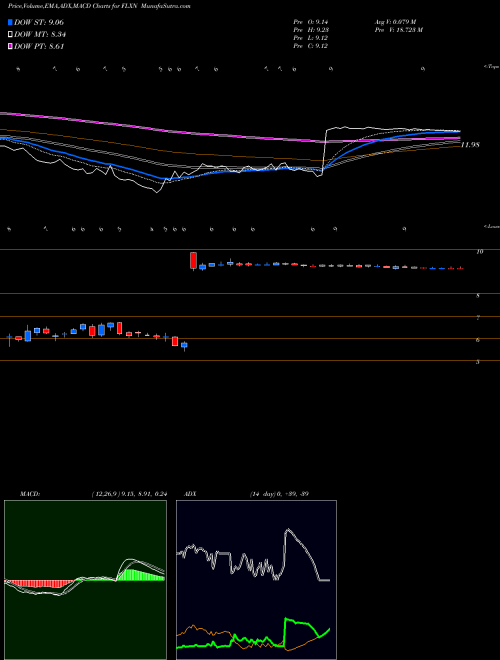Image resolution: width=500 pixels, height=660 pixels.
Task: Click the '<-Tops' row label
Action: [491, 67]
